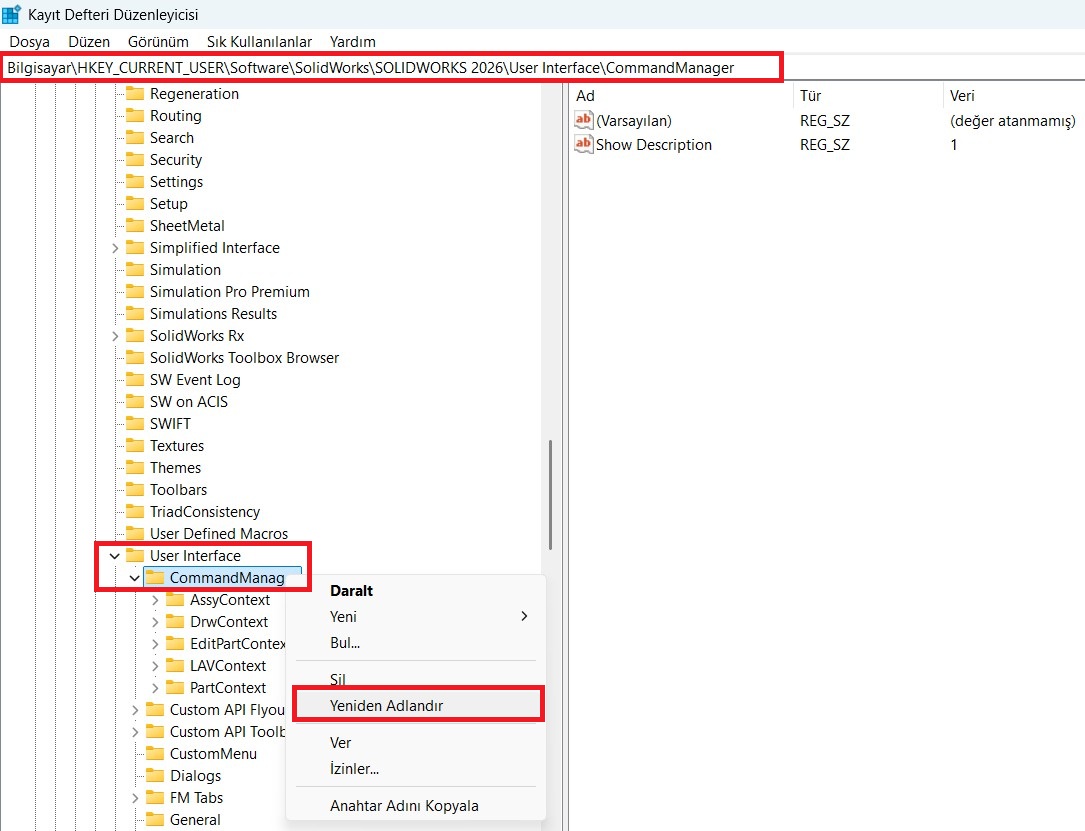Click the ab icon beside (Varsayılan)
Image resolution: width=1085 pixels, height=831 pixels.
[x=582, y=120]
